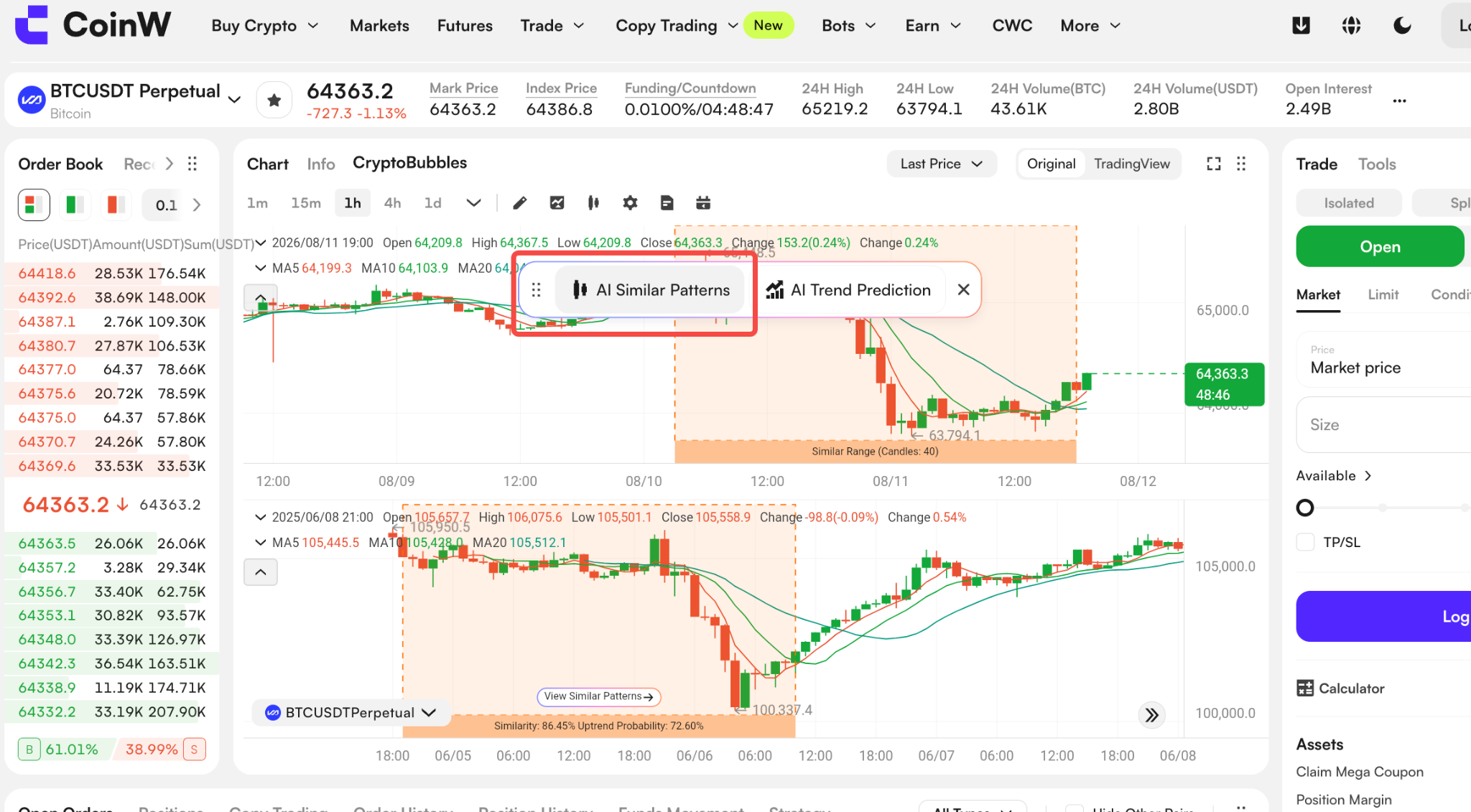Open the candlestick AI patterns toolbar icon

(593, 203)
